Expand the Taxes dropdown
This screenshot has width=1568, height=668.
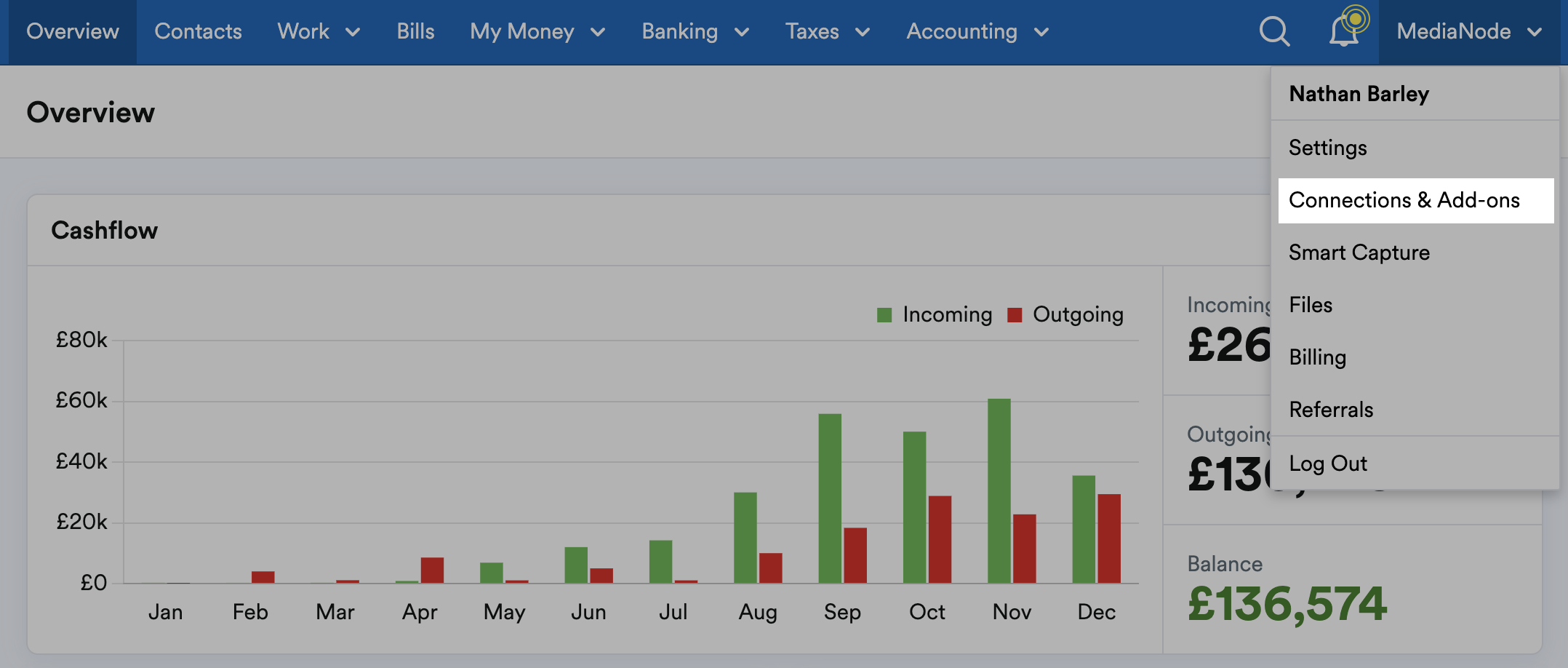(827, 31)
